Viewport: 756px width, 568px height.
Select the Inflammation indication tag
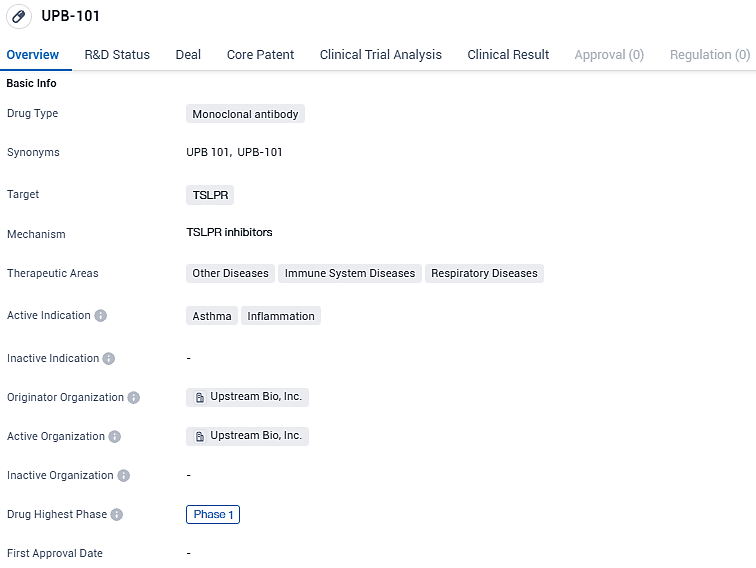(281, 316)
